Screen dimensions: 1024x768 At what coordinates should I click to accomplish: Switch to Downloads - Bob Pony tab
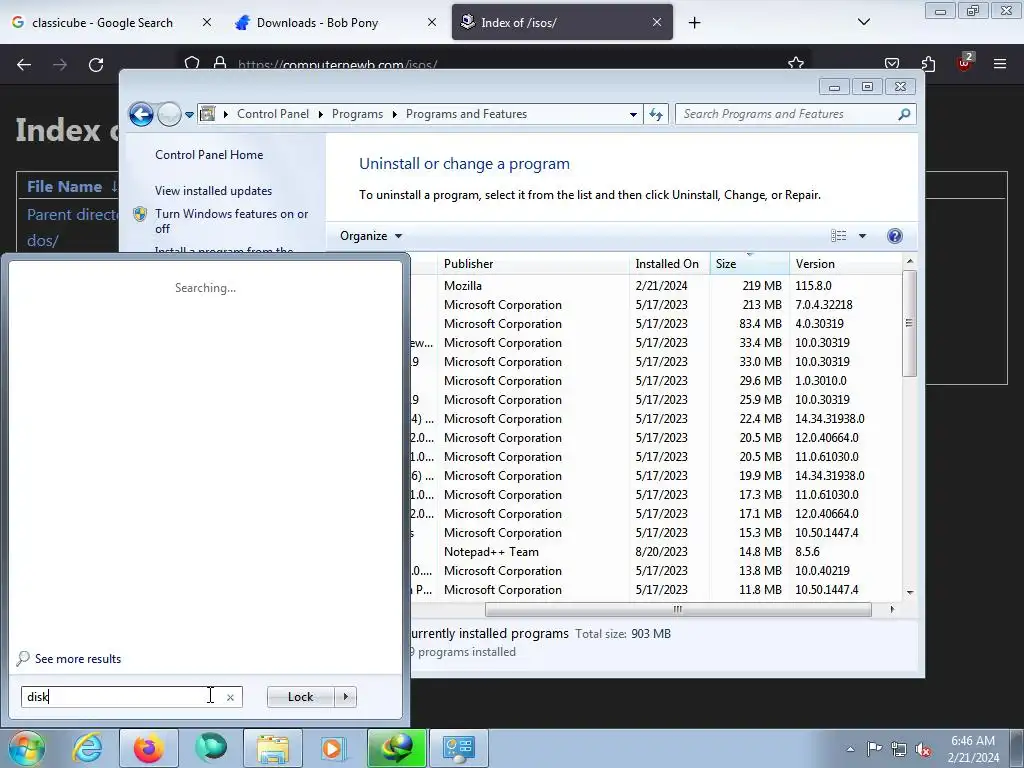[x=317, y=22]
